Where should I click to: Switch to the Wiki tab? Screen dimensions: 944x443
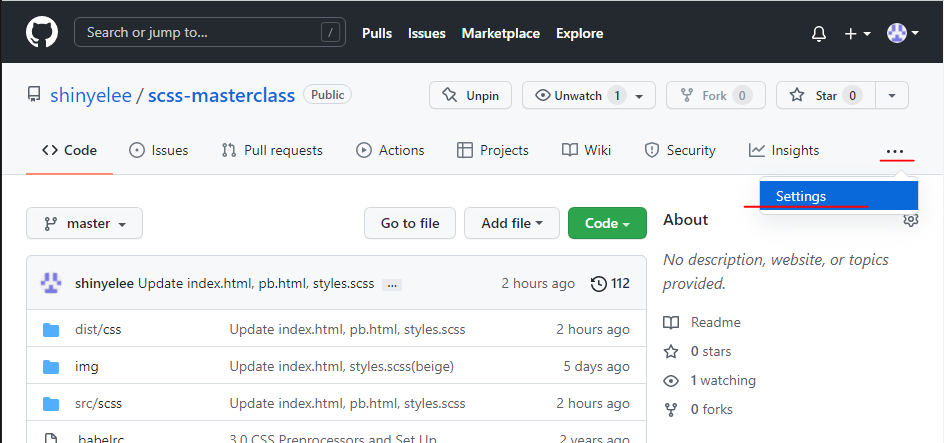click(x=587, y=150)
